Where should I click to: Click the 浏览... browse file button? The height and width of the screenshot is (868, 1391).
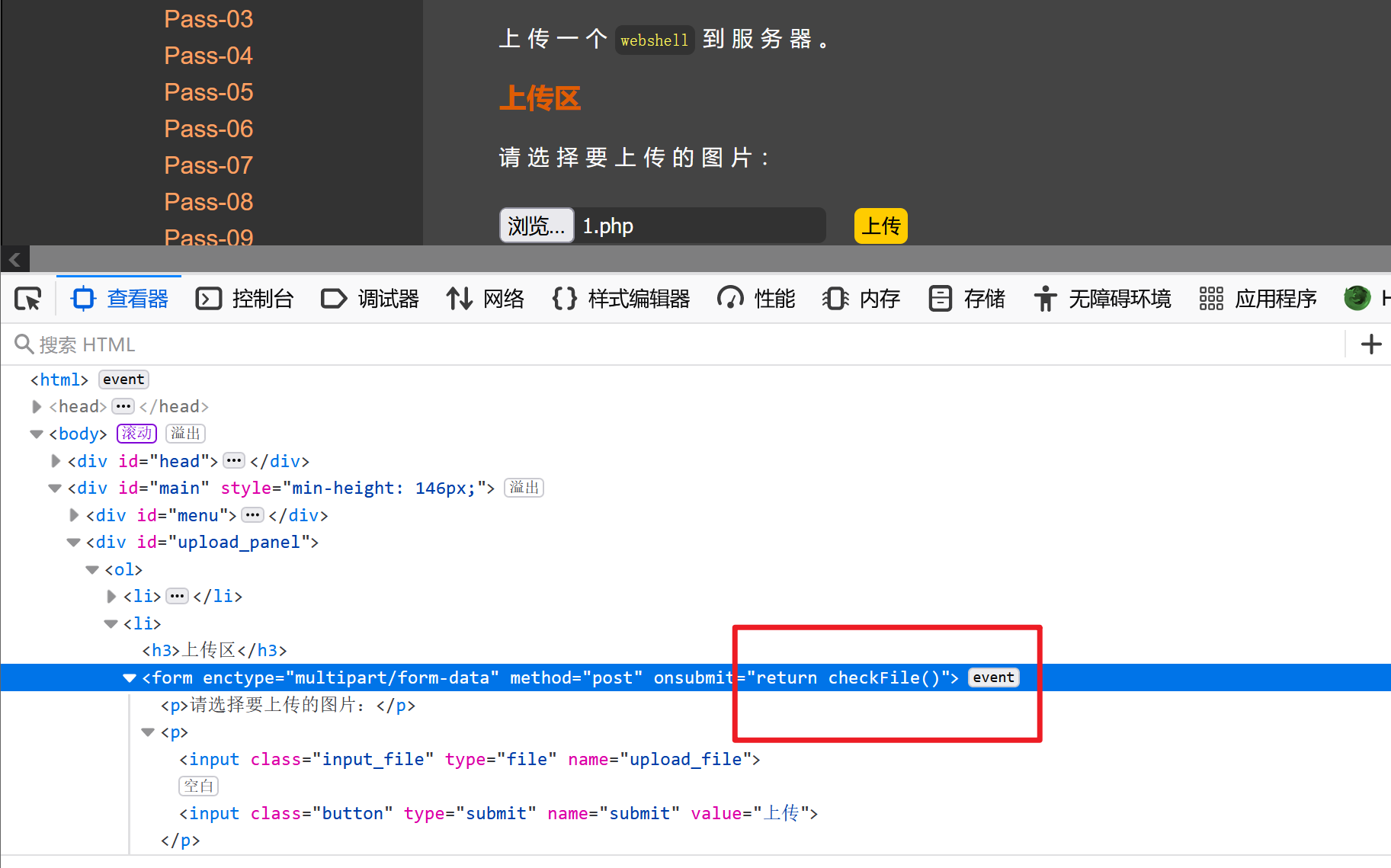pos(537,226)
